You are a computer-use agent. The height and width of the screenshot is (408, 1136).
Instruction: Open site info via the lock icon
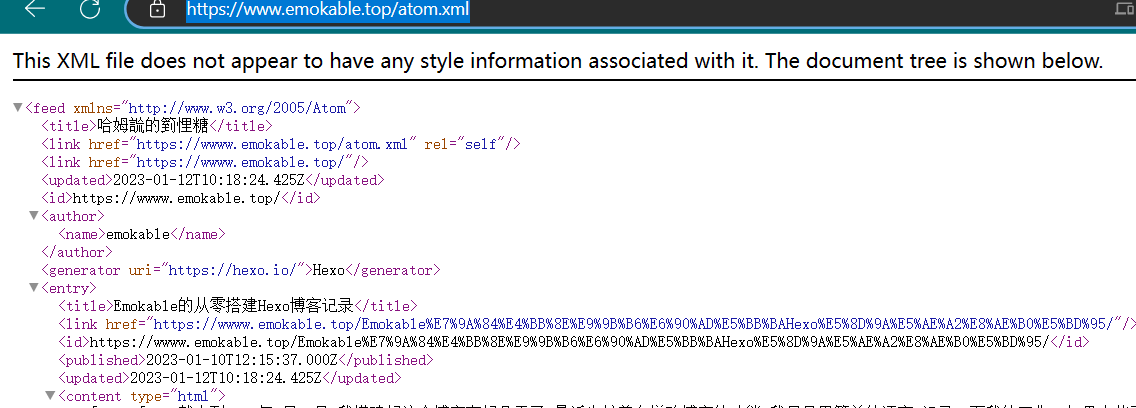pyautogui.click(x=157, y=10)
